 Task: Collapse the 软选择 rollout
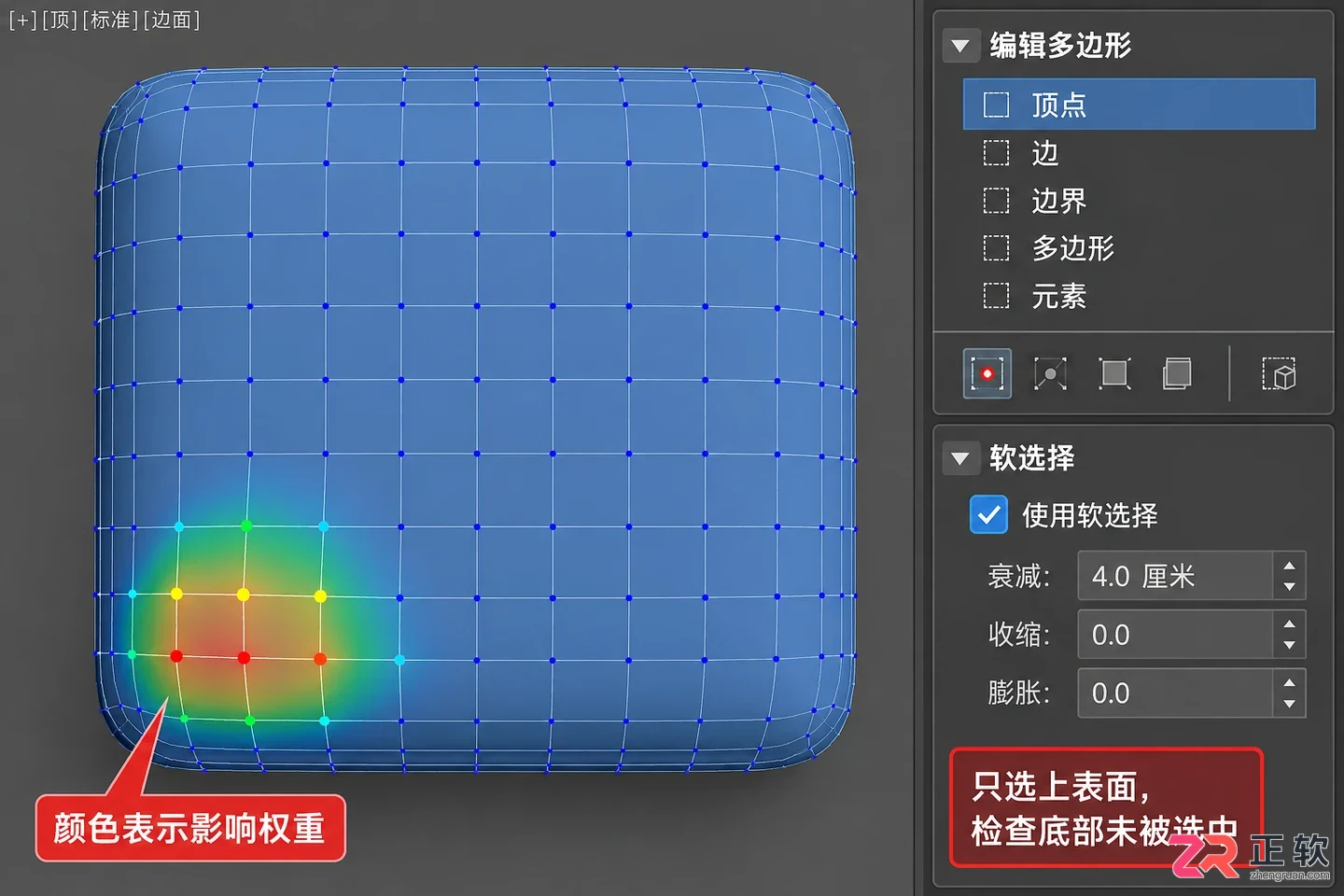pos(960,458)
